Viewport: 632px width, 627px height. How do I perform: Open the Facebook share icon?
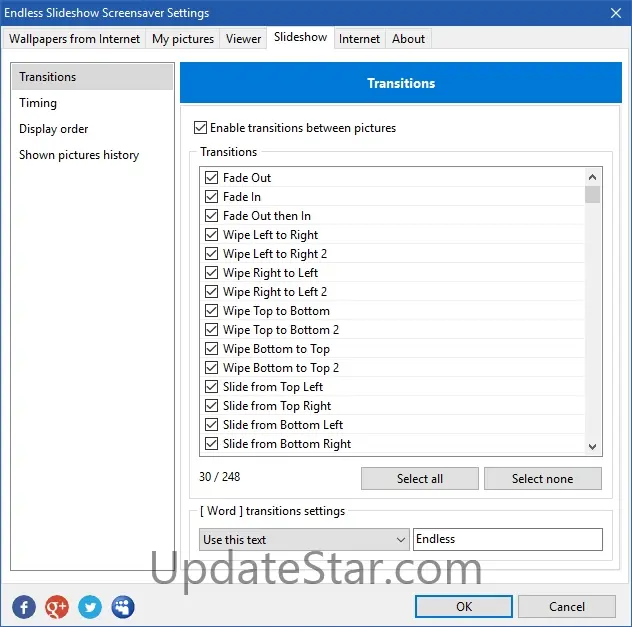click(24, 607)
